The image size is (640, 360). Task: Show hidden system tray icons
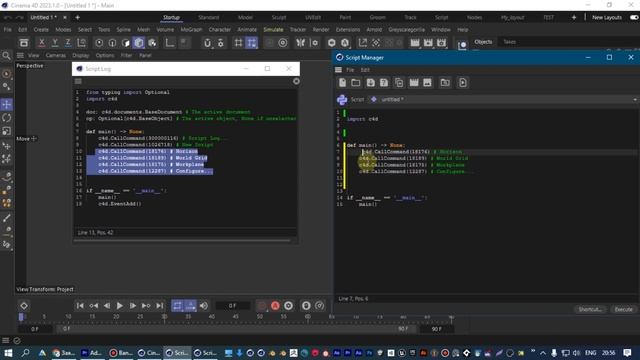click(543, 353)
